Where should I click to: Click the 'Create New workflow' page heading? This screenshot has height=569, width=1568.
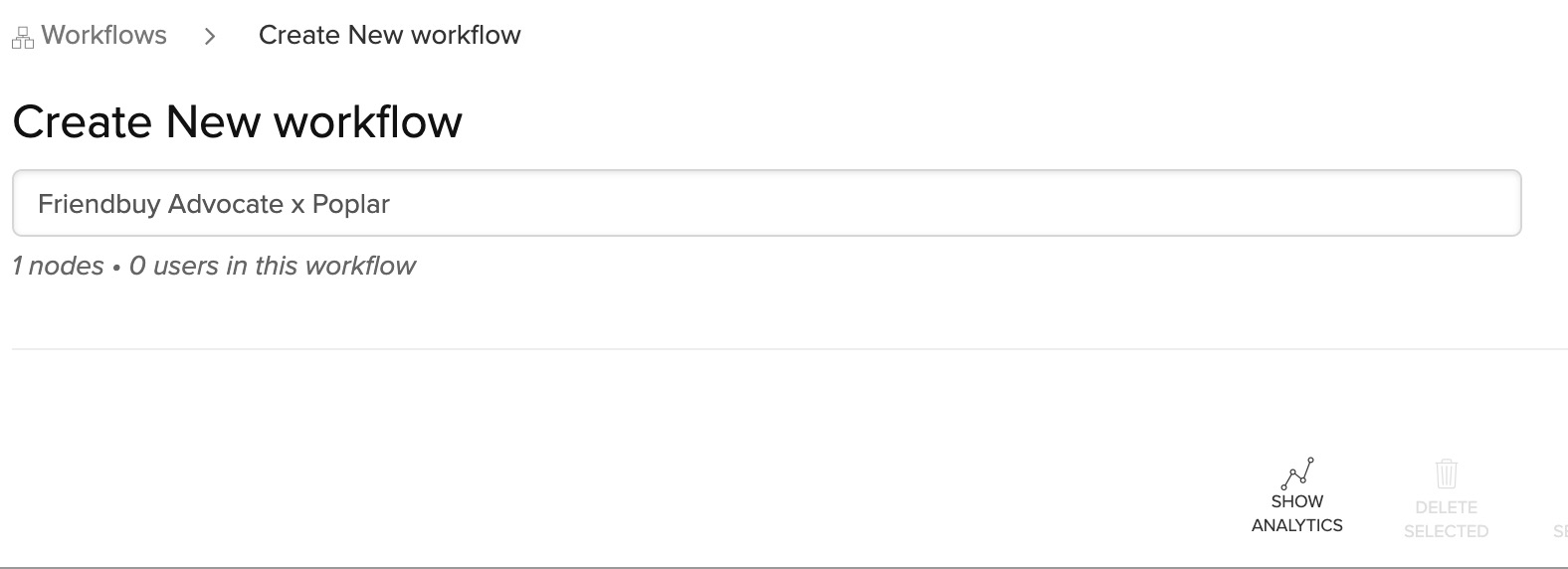click(x=237, y=122)
